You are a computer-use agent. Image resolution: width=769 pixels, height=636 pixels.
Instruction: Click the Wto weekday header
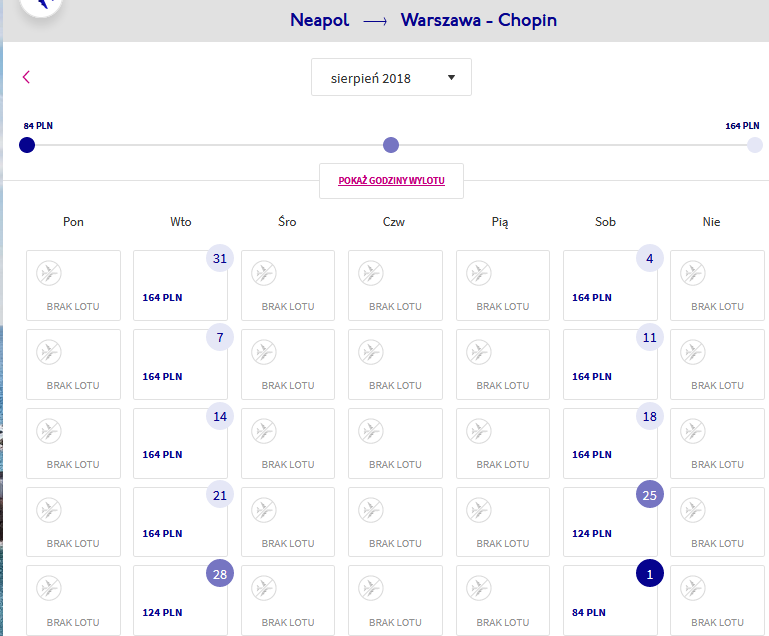pyautogui.click(x=180, y=222)
